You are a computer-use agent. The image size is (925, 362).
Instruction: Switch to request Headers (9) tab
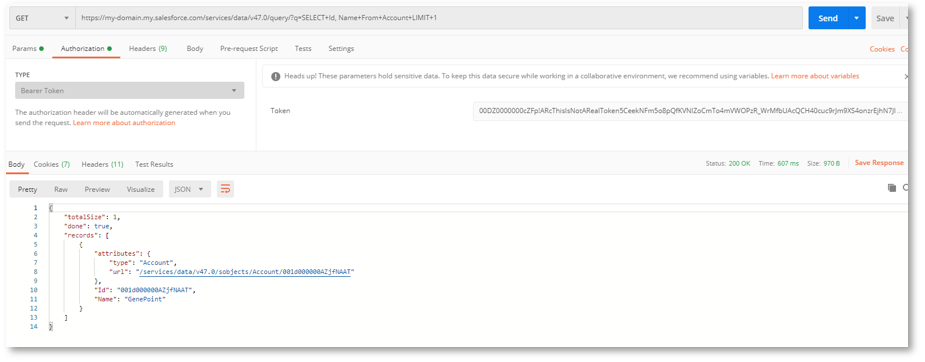pyautogui.click(x=148, y=48)
